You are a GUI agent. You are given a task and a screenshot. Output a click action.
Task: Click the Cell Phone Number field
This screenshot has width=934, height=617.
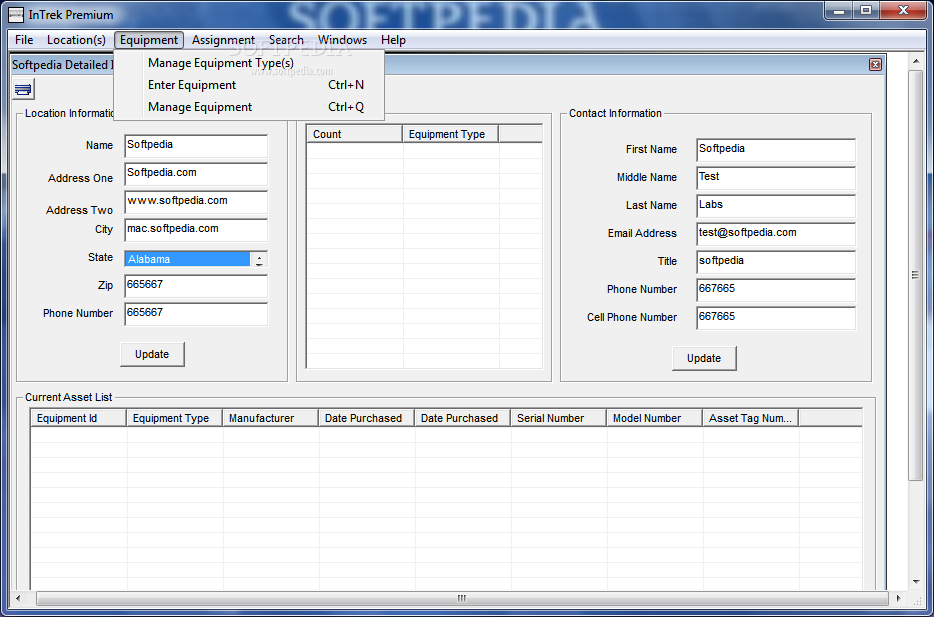[776, 318]
